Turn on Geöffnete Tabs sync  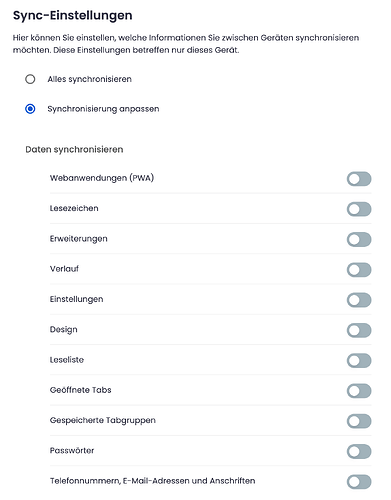click(x=359, y=391)
